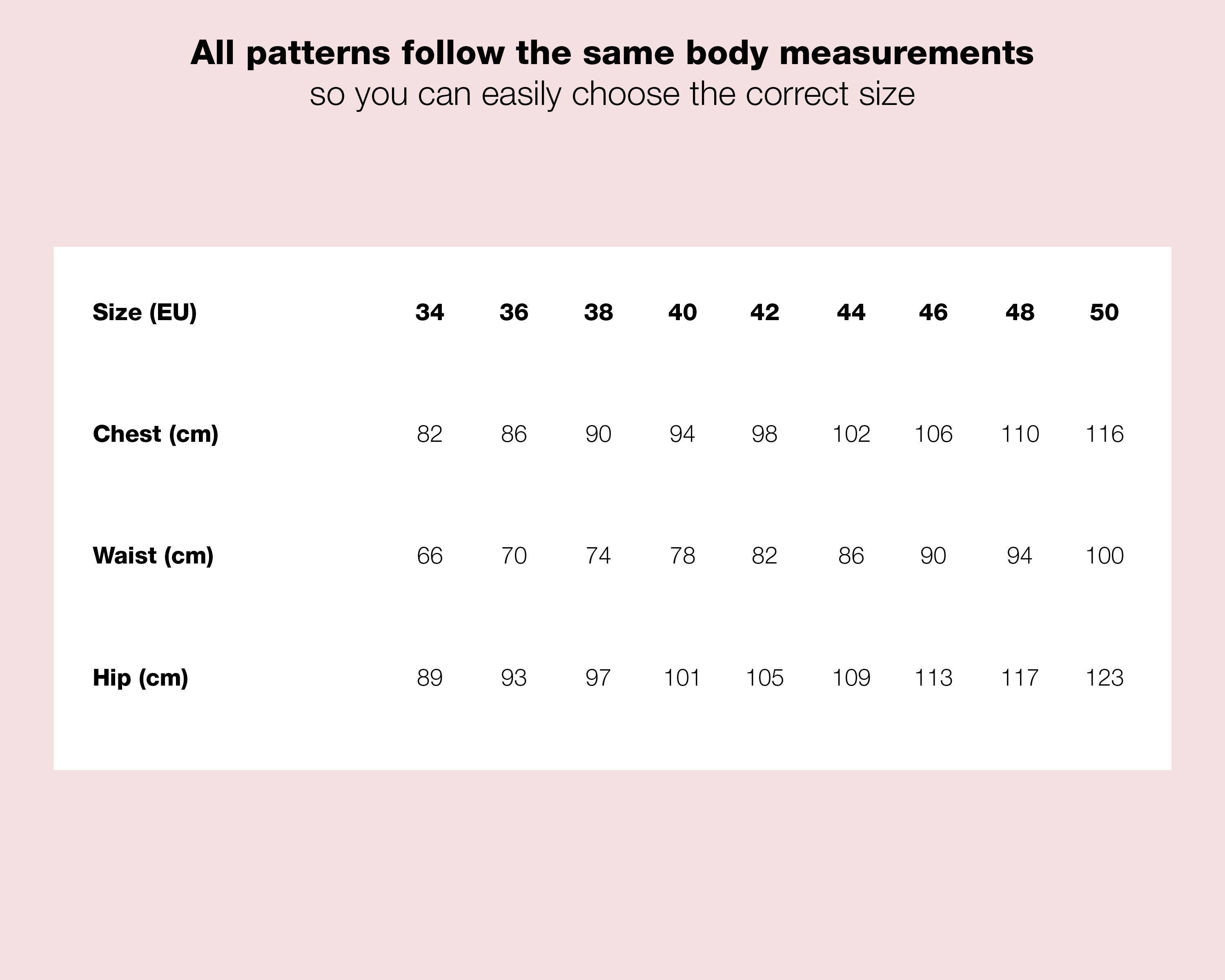Click chest value 102
The width and height of the screenshot is (1225, 980).
click(x=851, y=434)
